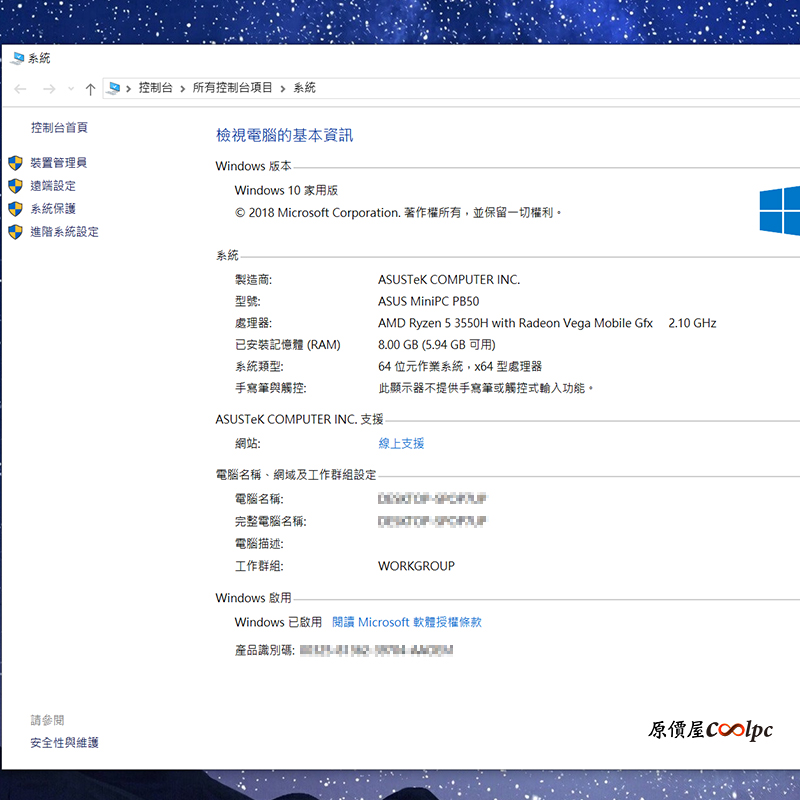Viewport: 800px width, 800px height.
Task: Open 控制台首頁 link in sidebar
Action: pos(59,128)
